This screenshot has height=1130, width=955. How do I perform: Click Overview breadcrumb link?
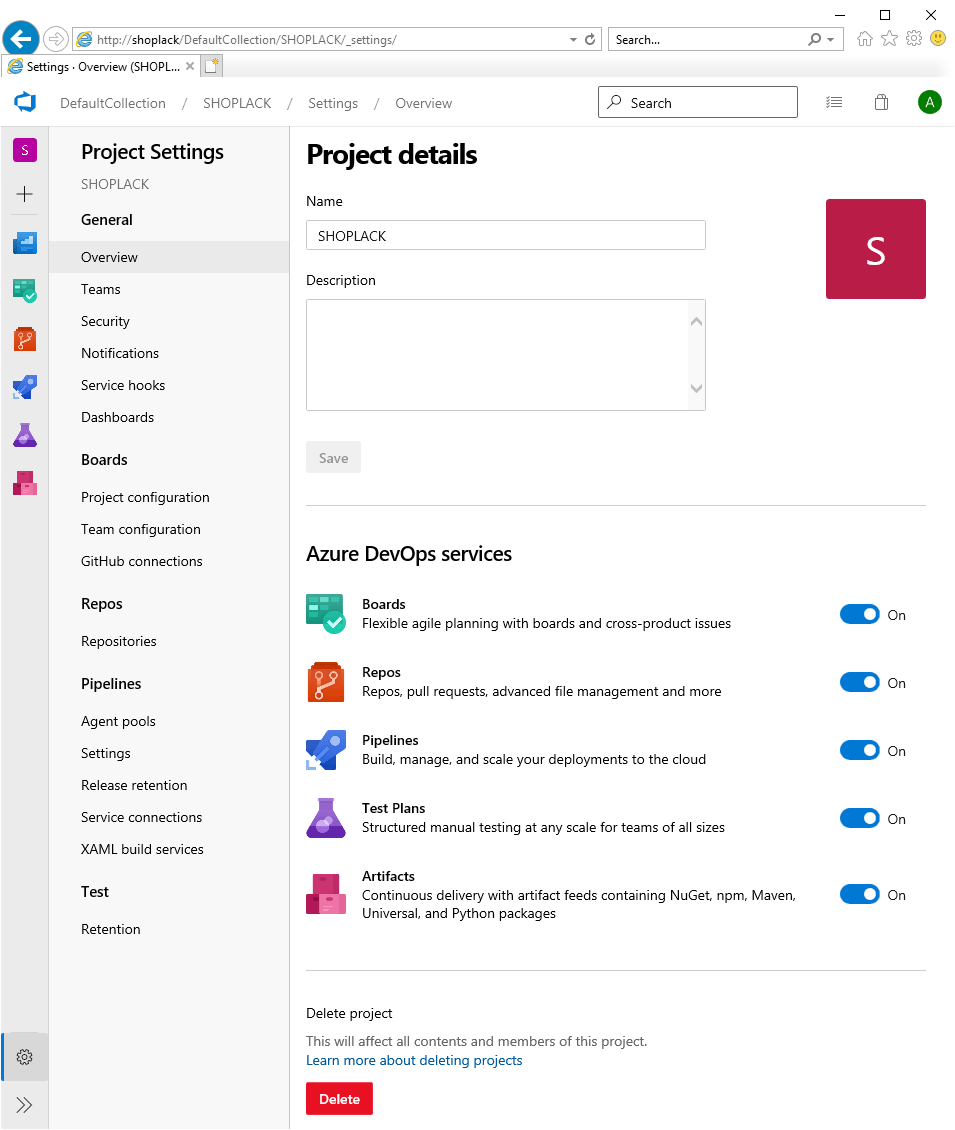click(x=424, y=103)
